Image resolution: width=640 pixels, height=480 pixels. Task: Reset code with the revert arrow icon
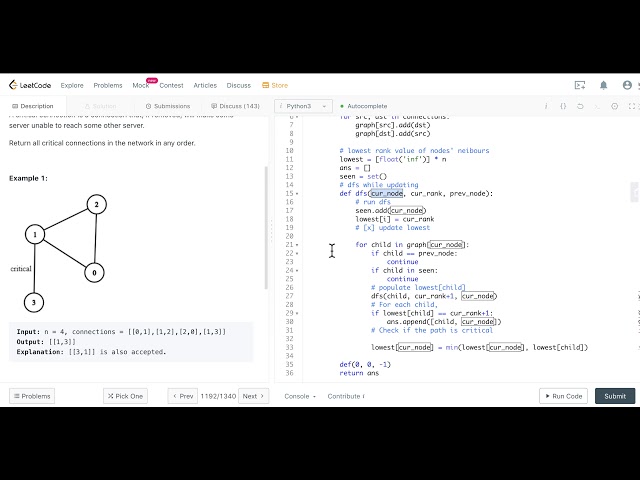pos(580,106)
